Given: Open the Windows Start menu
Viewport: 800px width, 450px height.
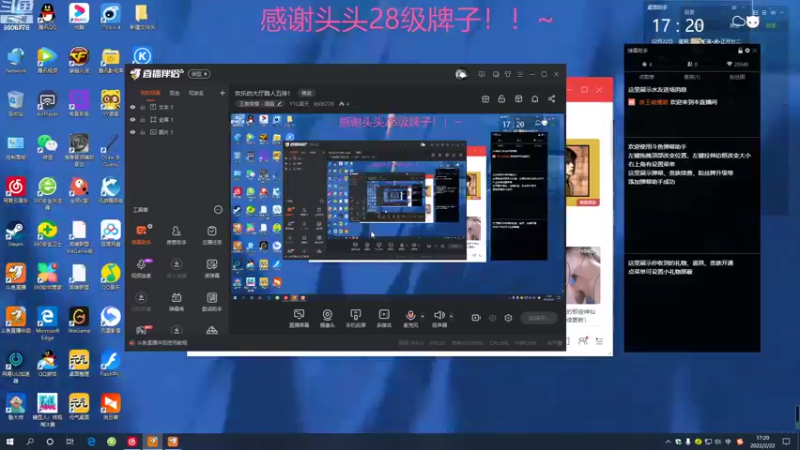Looking at the screenshot, I should 10,441.
